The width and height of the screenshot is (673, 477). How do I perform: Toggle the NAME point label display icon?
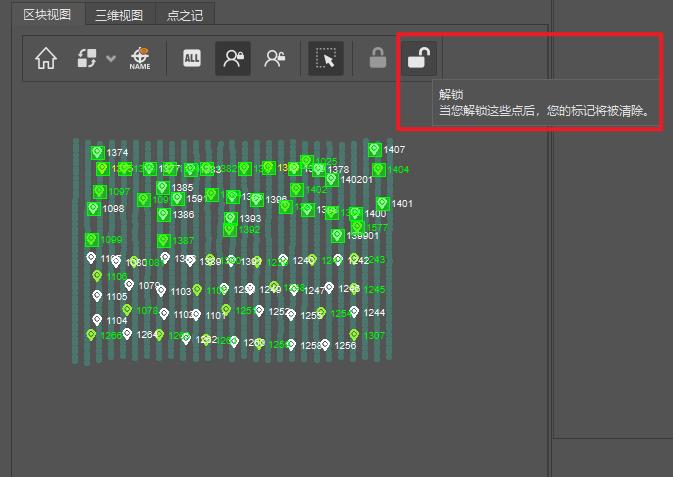click(140, 58)
